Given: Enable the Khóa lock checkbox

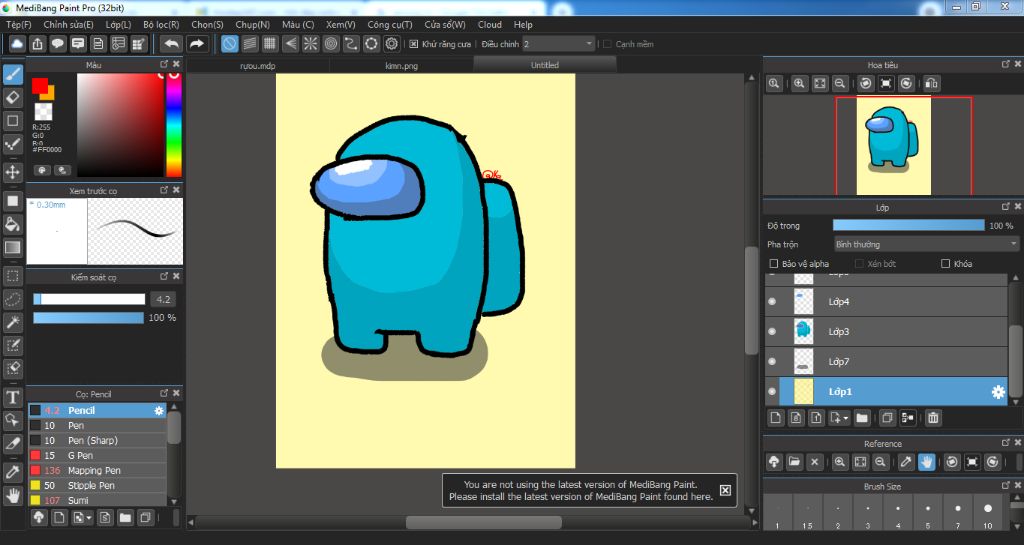Looking at the screenshot, I should (x=945, y=264).
